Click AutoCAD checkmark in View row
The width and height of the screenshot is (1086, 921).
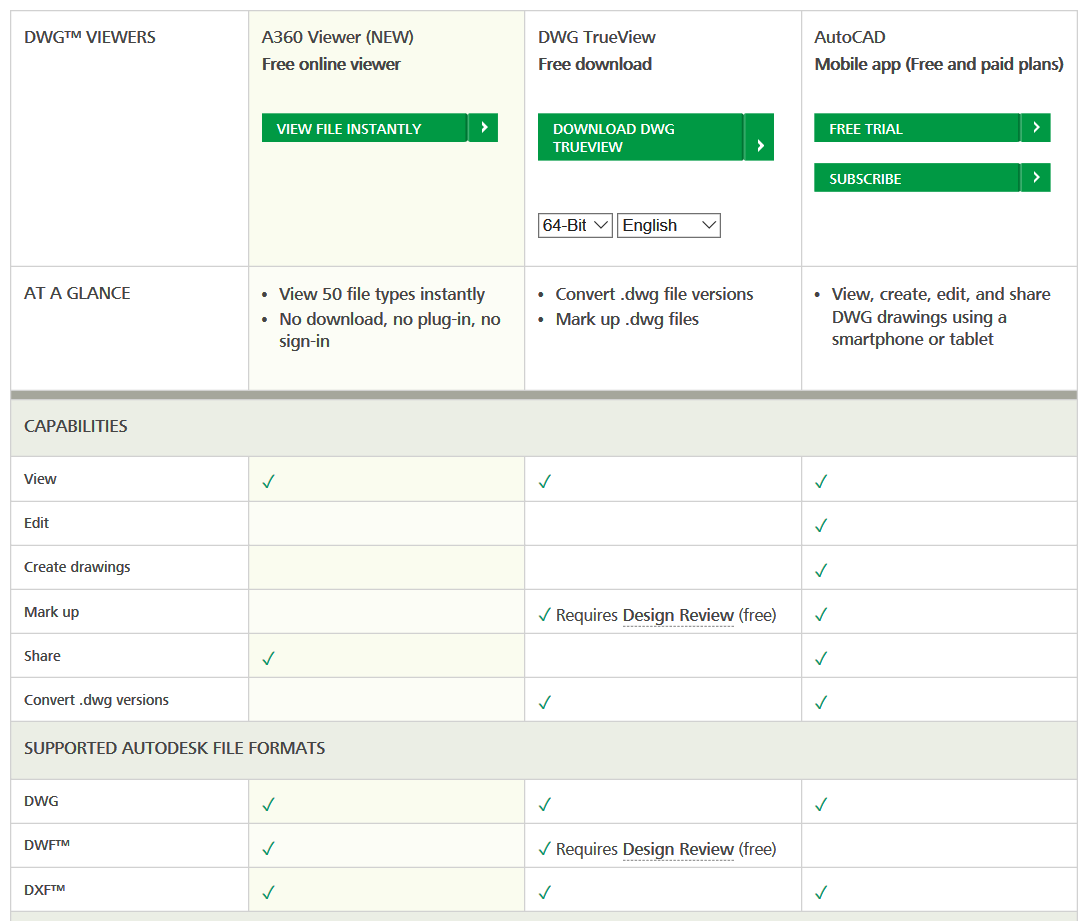point(821,481)
